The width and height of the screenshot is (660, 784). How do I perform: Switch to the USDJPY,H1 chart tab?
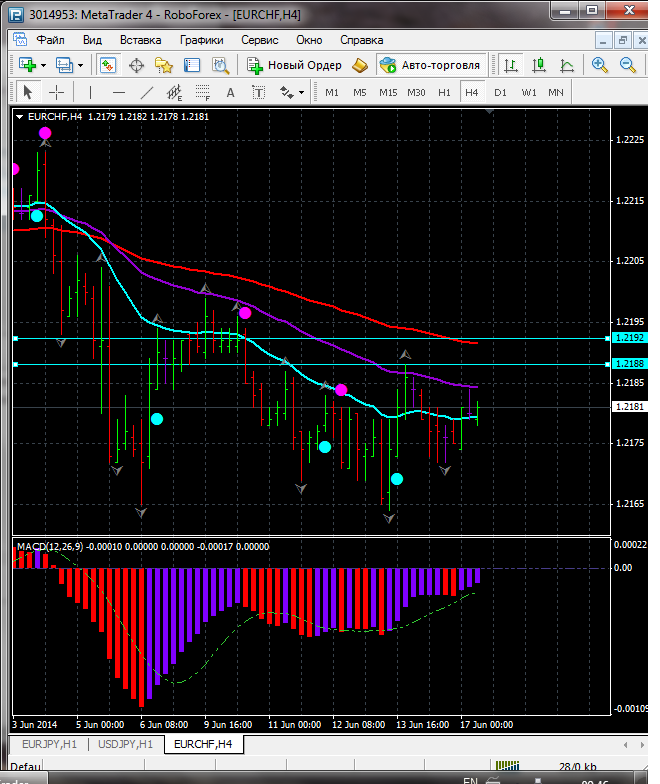tap(125, 744)
